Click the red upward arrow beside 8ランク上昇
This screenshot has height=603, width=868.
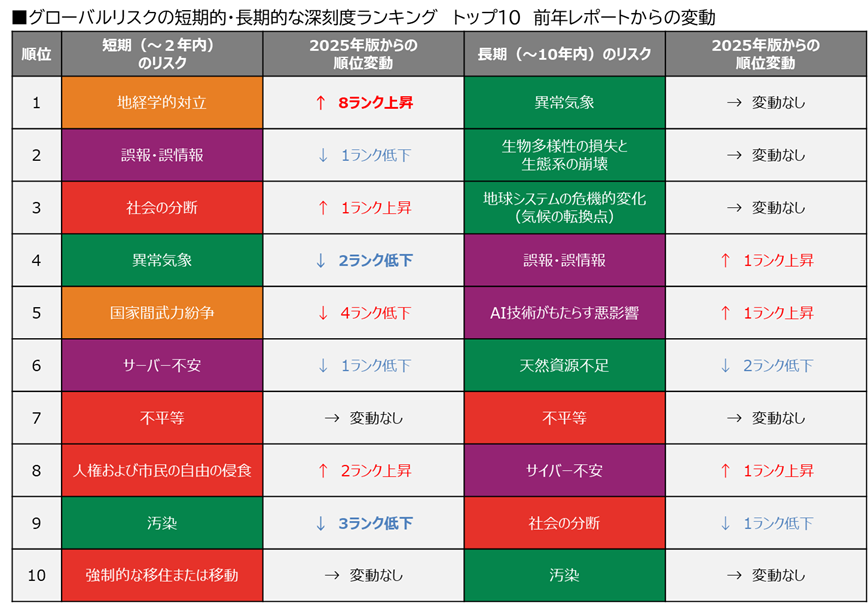pyautogui.click(x=322, y=103)
